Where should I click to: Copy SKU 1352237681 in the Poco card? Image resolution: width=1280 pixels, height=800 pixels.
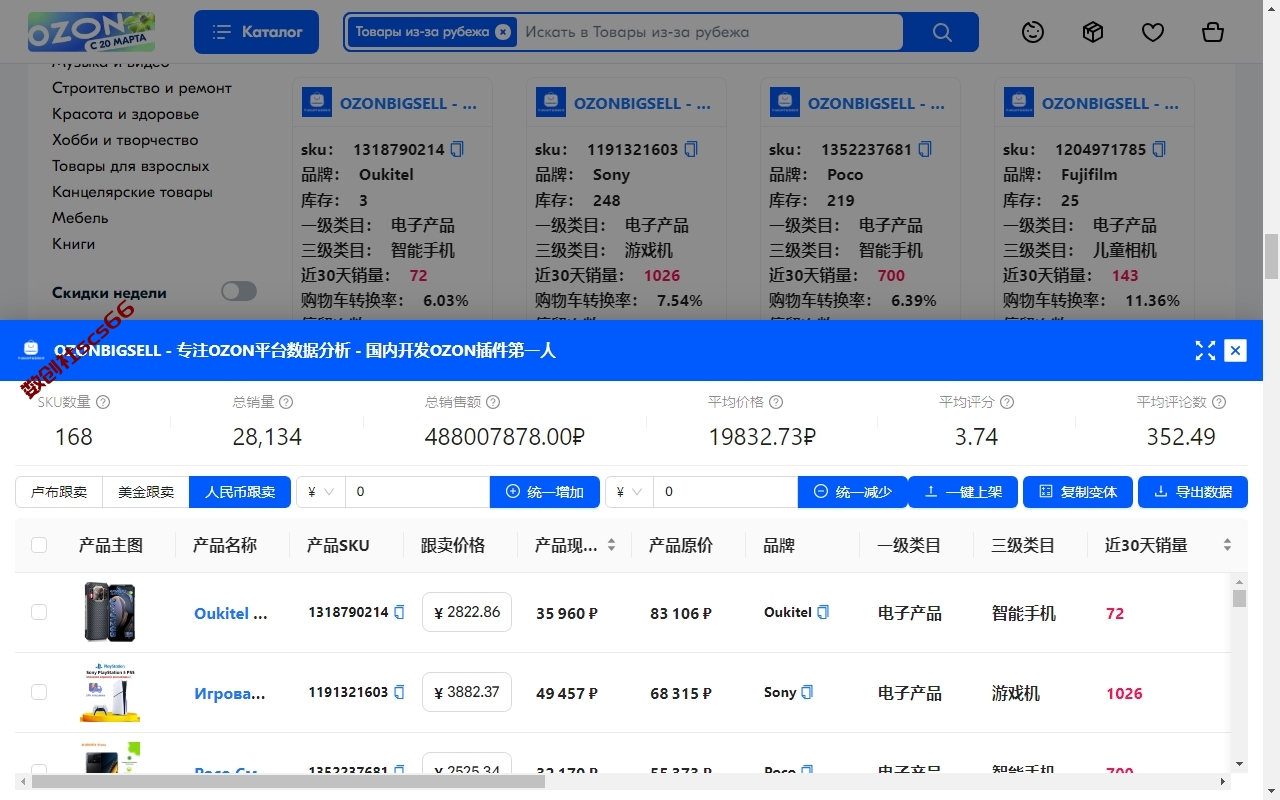point(925,149)
